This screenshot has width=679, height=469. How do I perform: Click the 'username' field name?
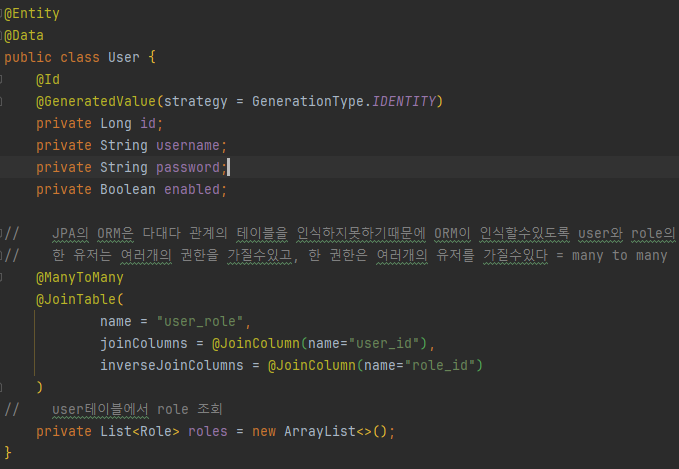[x=188, y=146]
